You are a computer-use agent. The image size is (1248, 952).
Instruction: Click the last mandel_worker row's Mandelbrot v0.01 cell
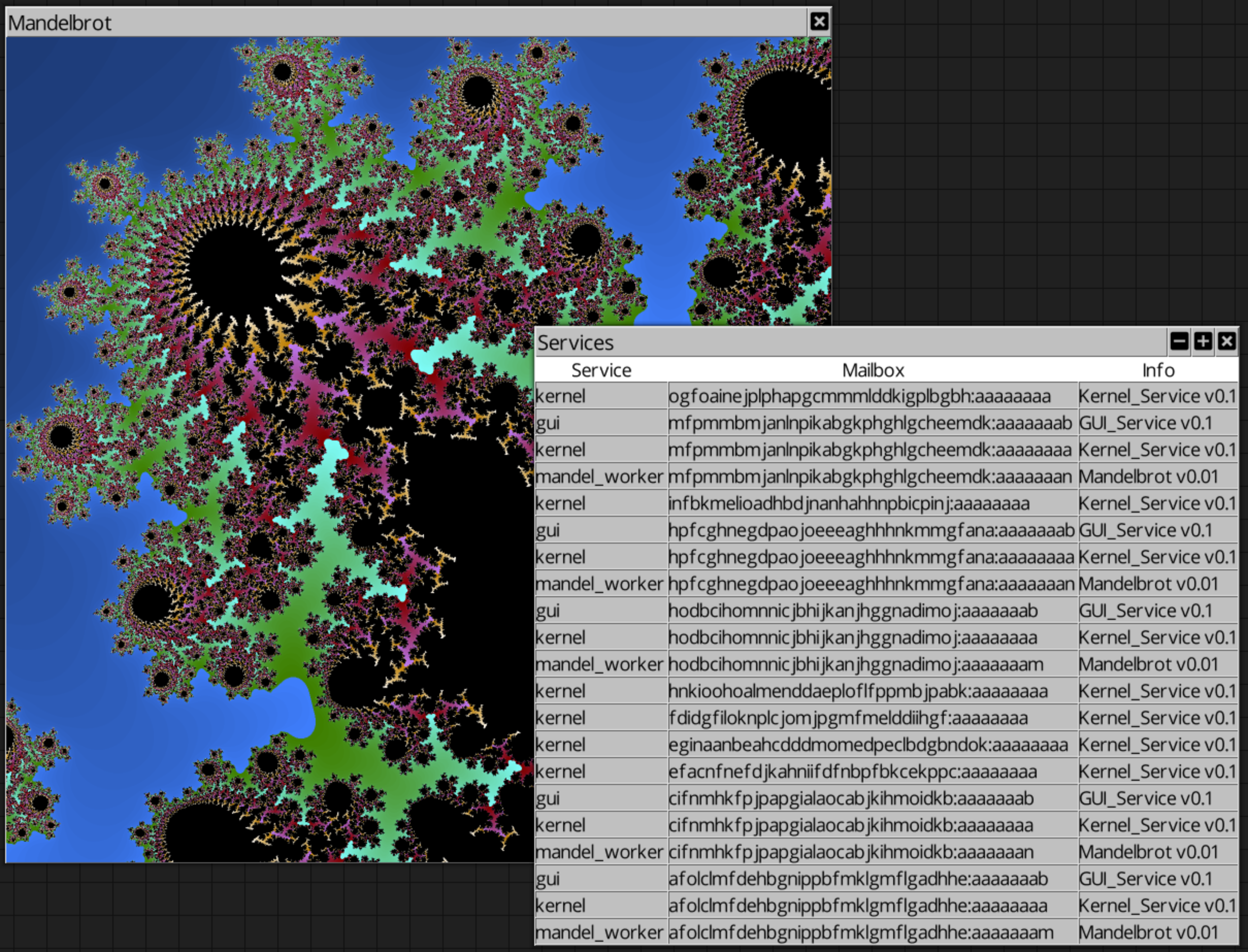[1148, 932]
